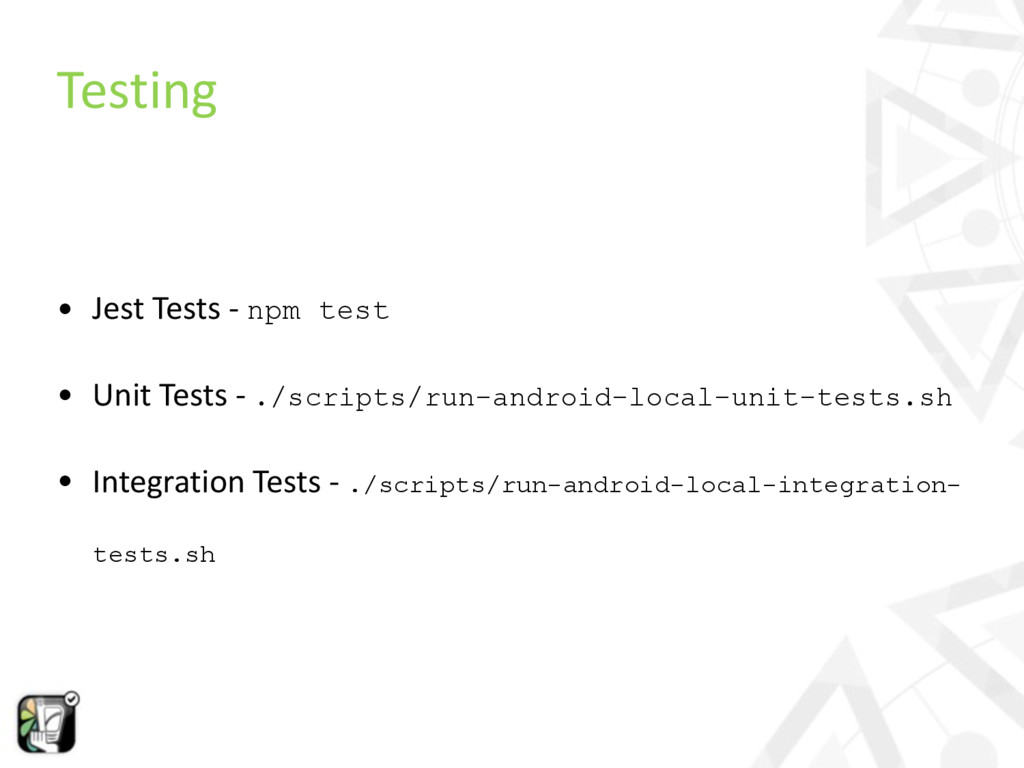
Task: Select the 'Unit Tests' label
Action: pyautogui.click(x=159, y=396)
